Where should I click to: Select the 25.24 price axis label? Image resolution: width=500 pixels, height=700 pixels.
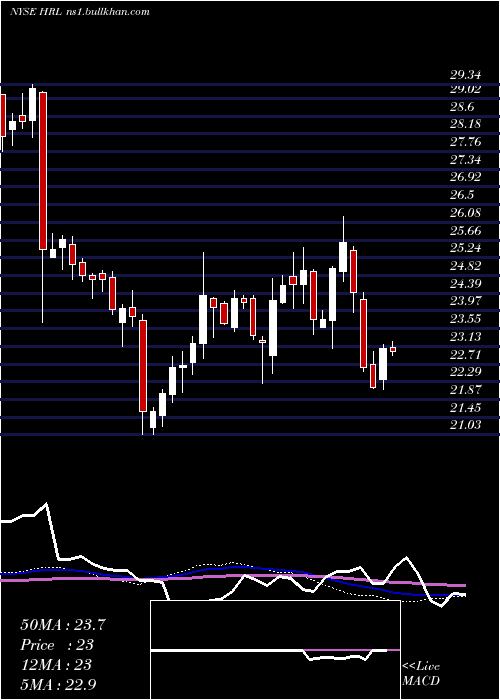[x=465, y=248]
